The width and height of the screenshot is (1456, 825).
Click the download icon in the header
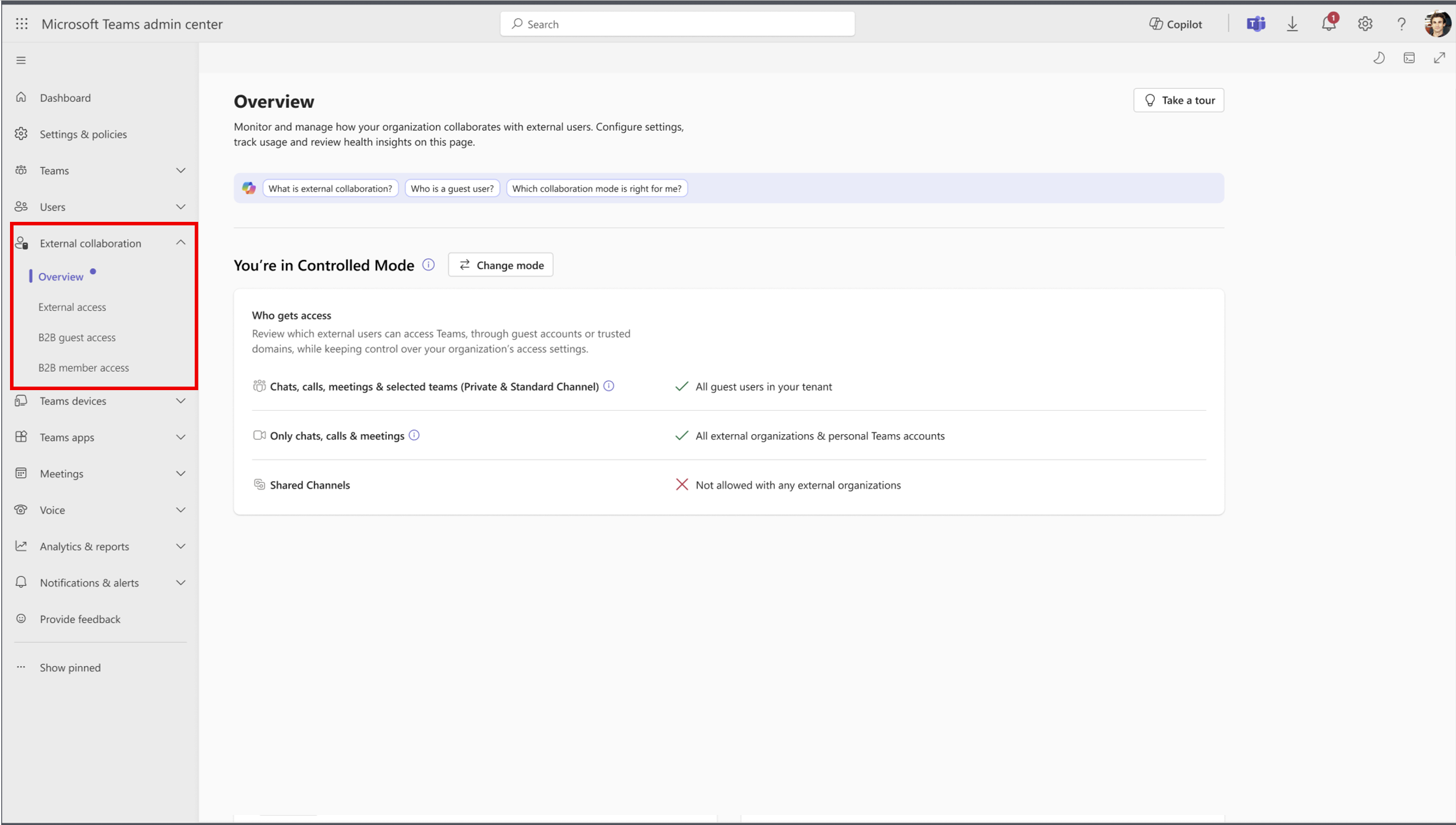tap(1292, 24)
